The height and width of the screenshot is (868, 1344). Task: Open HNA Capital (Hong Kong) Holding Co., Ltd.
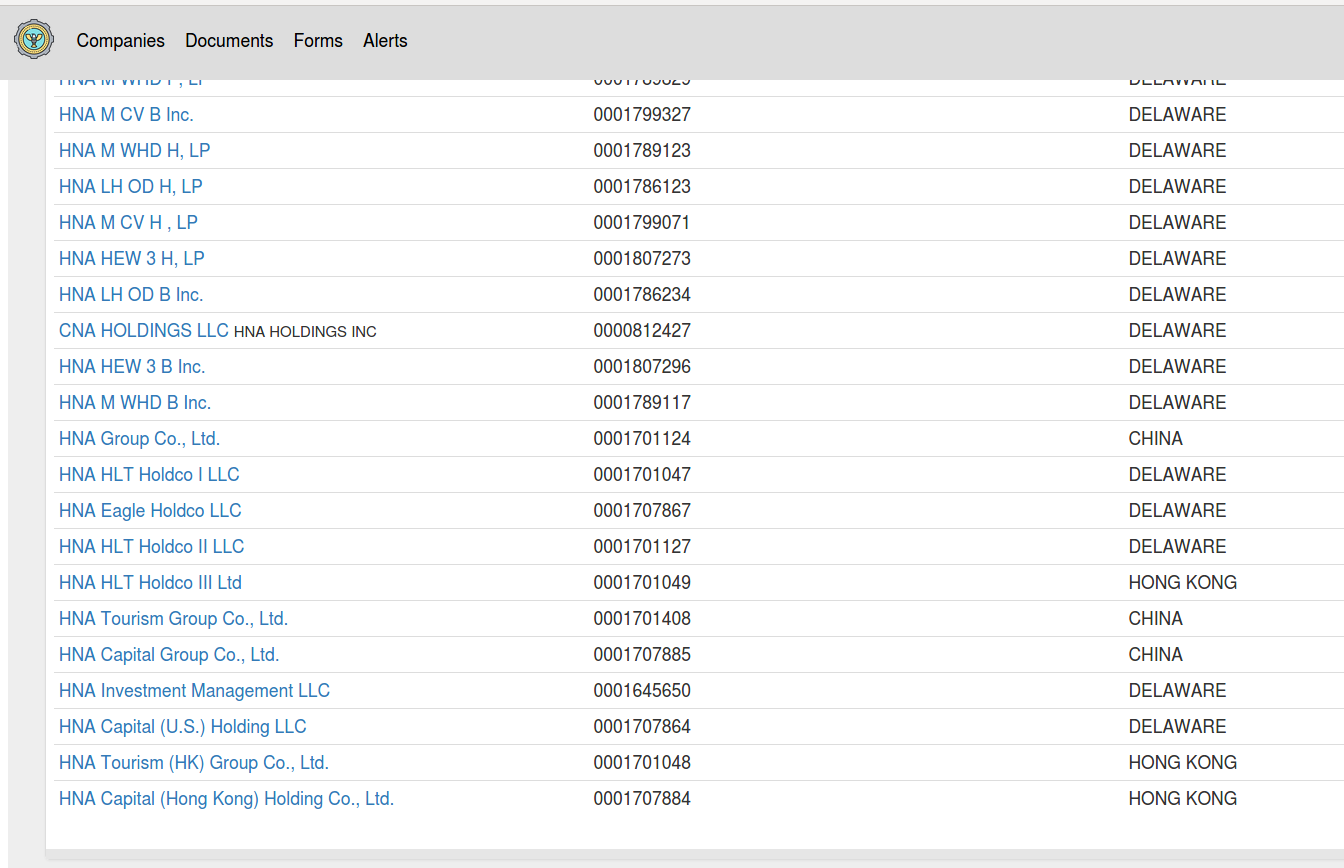tap(226, 799)
